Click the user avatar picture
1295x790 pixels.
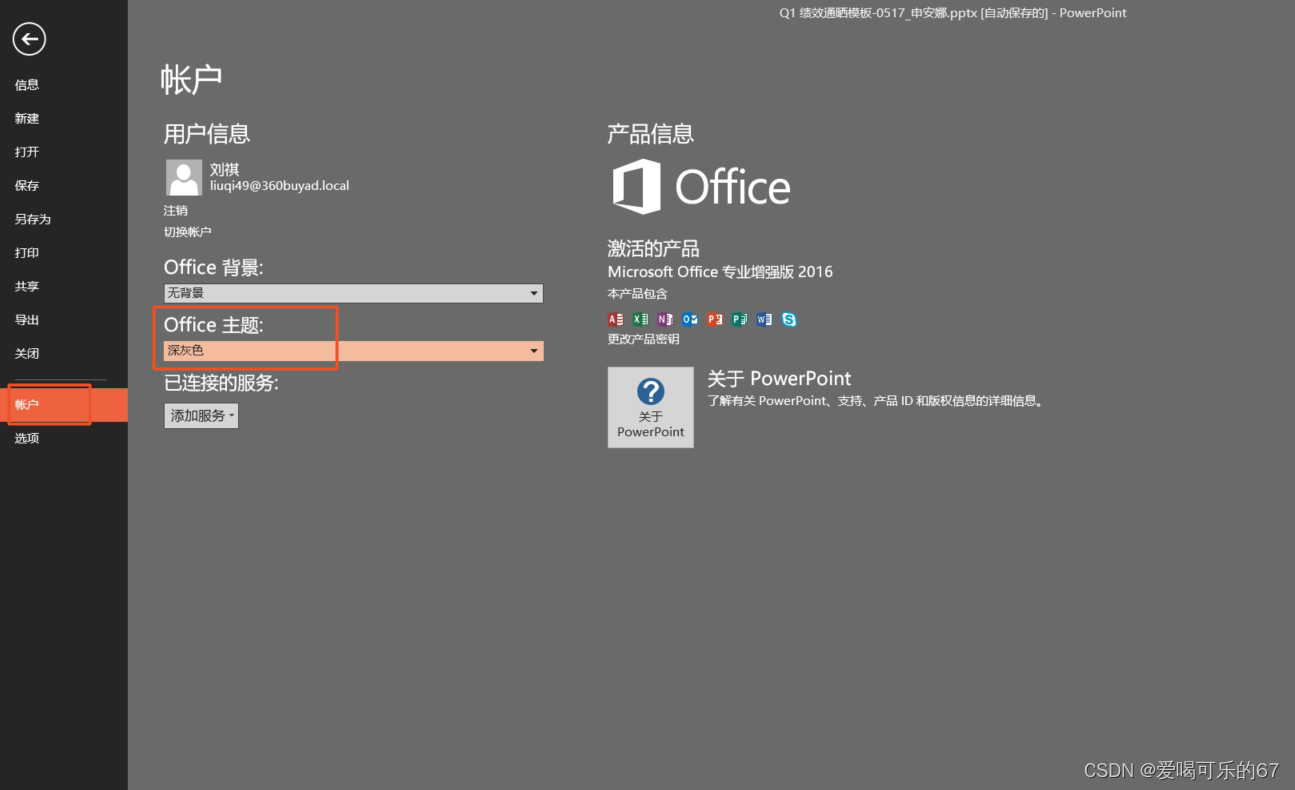coord(184,178)
